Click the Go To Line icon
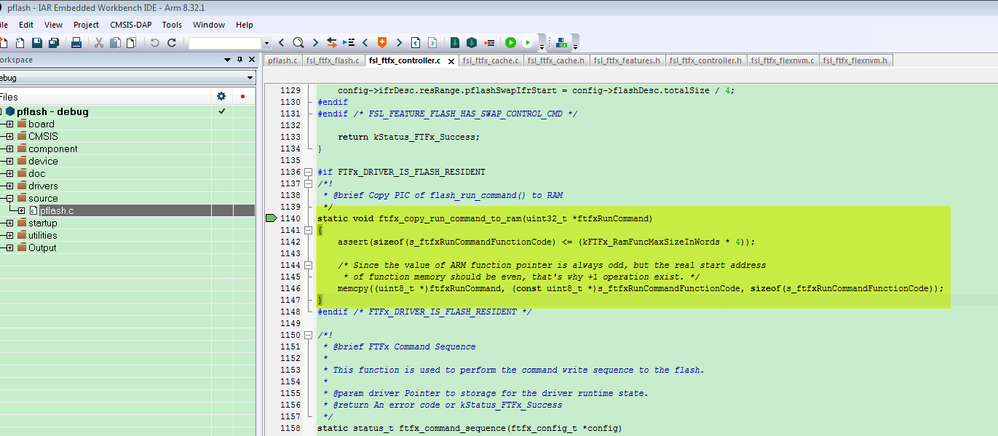Viewport: 998px width, 436px height. click(349, 43)
